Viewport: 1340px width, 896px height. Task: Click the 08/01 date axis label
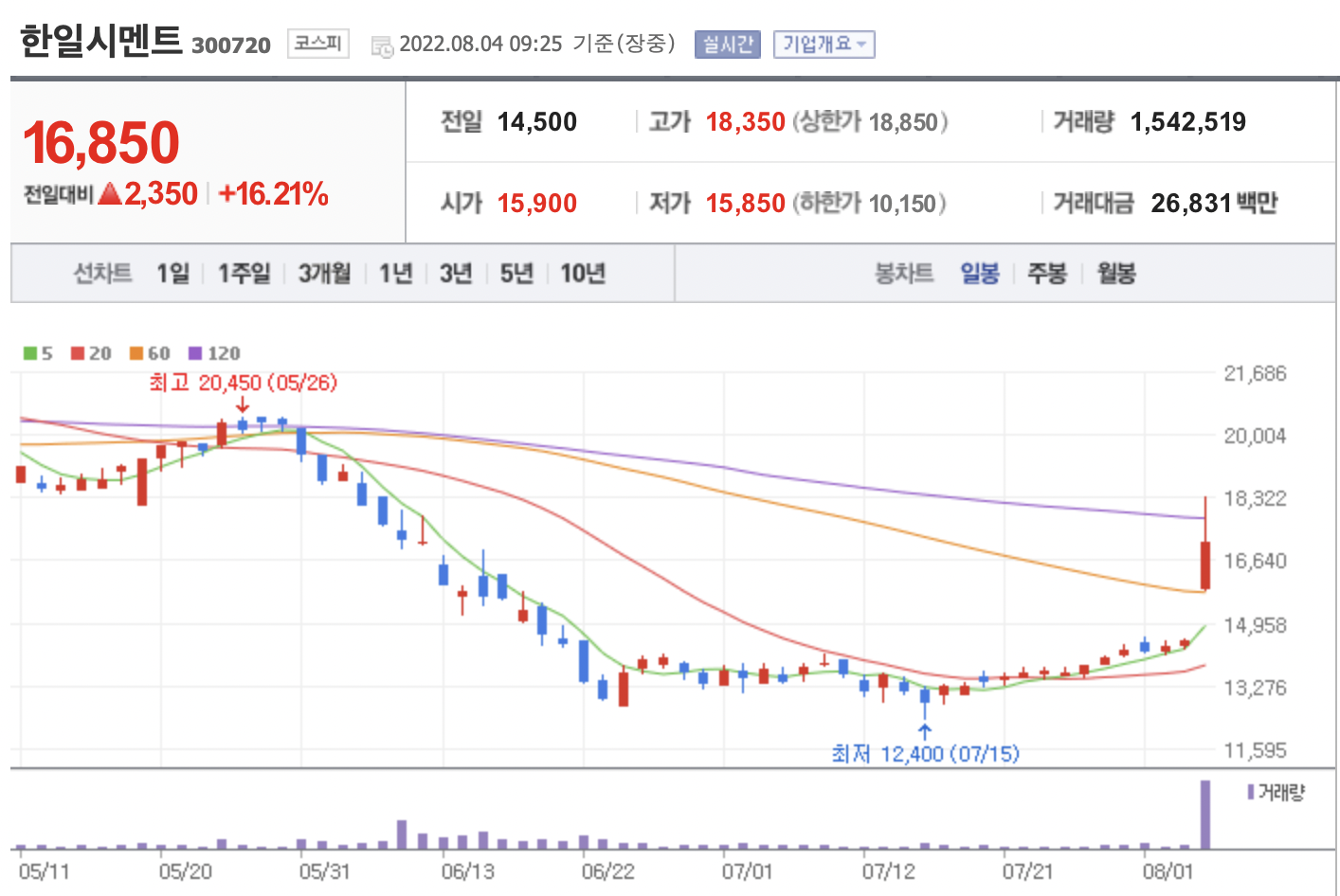point(1168,871)
